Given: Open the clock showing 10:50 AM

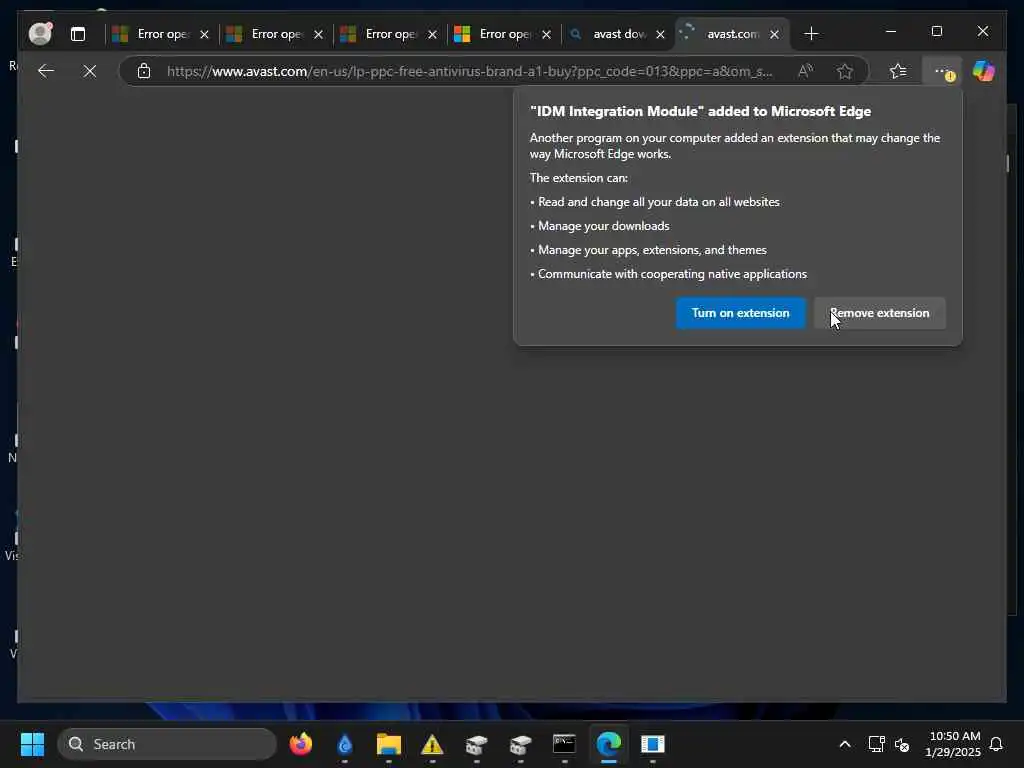Looking at the screenshot, I should pyautogui.click(x=953, y=744).
